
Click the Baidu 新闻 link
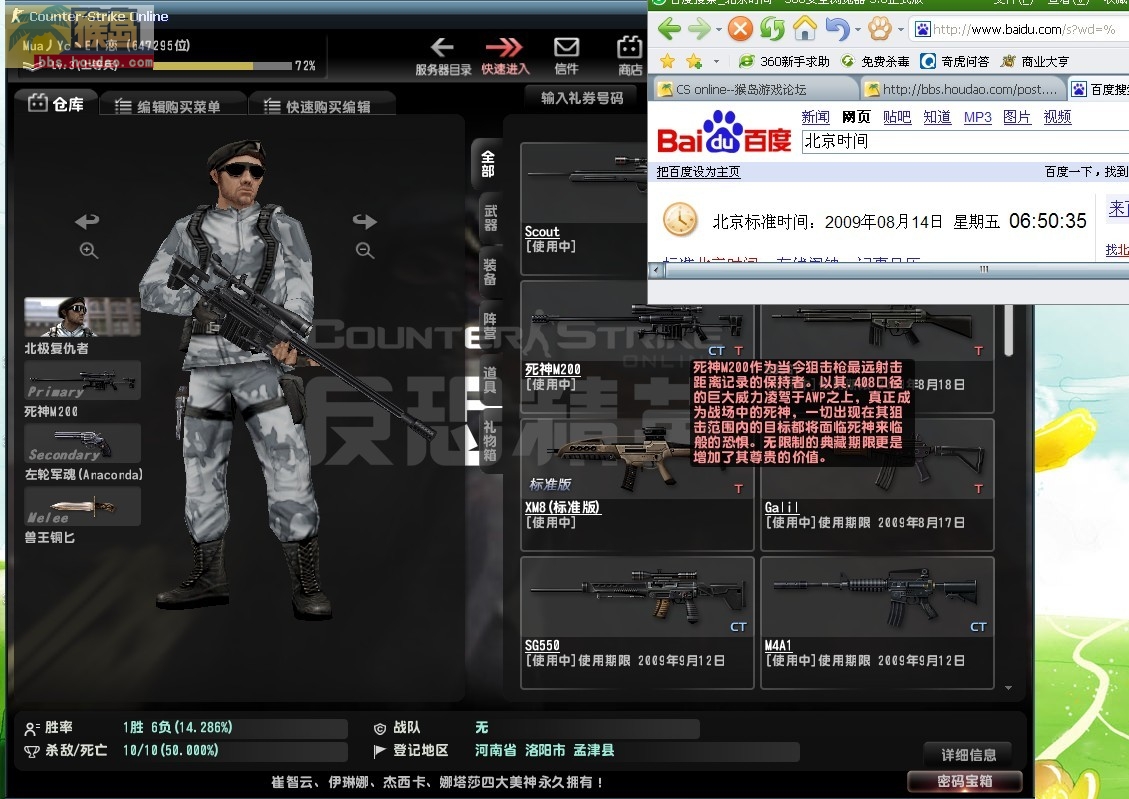pos(815,117)
